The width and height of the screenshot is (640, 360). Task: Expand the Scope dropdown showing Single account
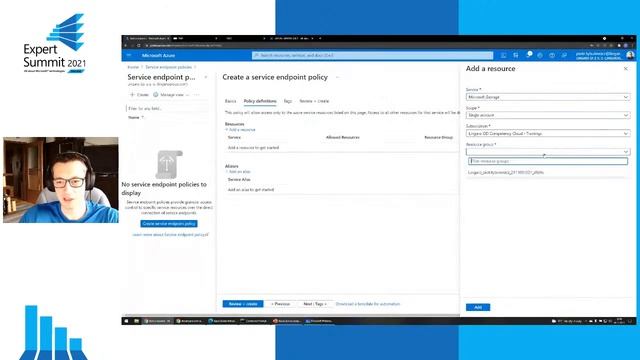point(548,115)
